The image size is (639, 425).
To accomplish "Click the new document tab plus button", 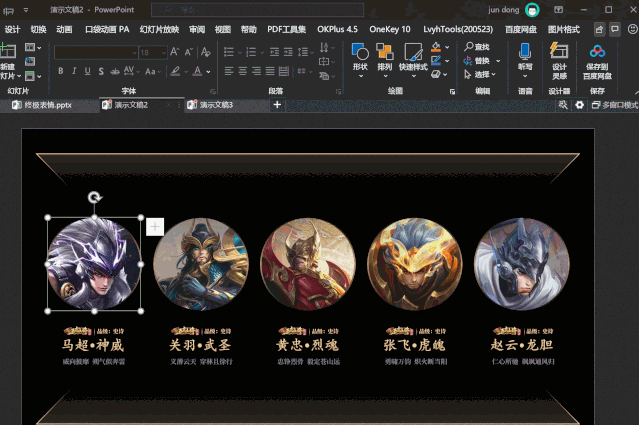I will [x=277, y=105].
